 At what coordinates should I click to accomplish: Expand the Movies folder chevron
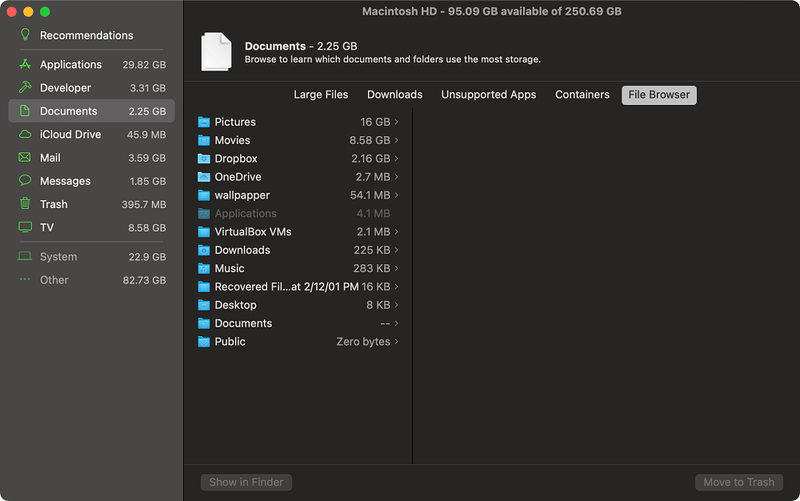397,140
